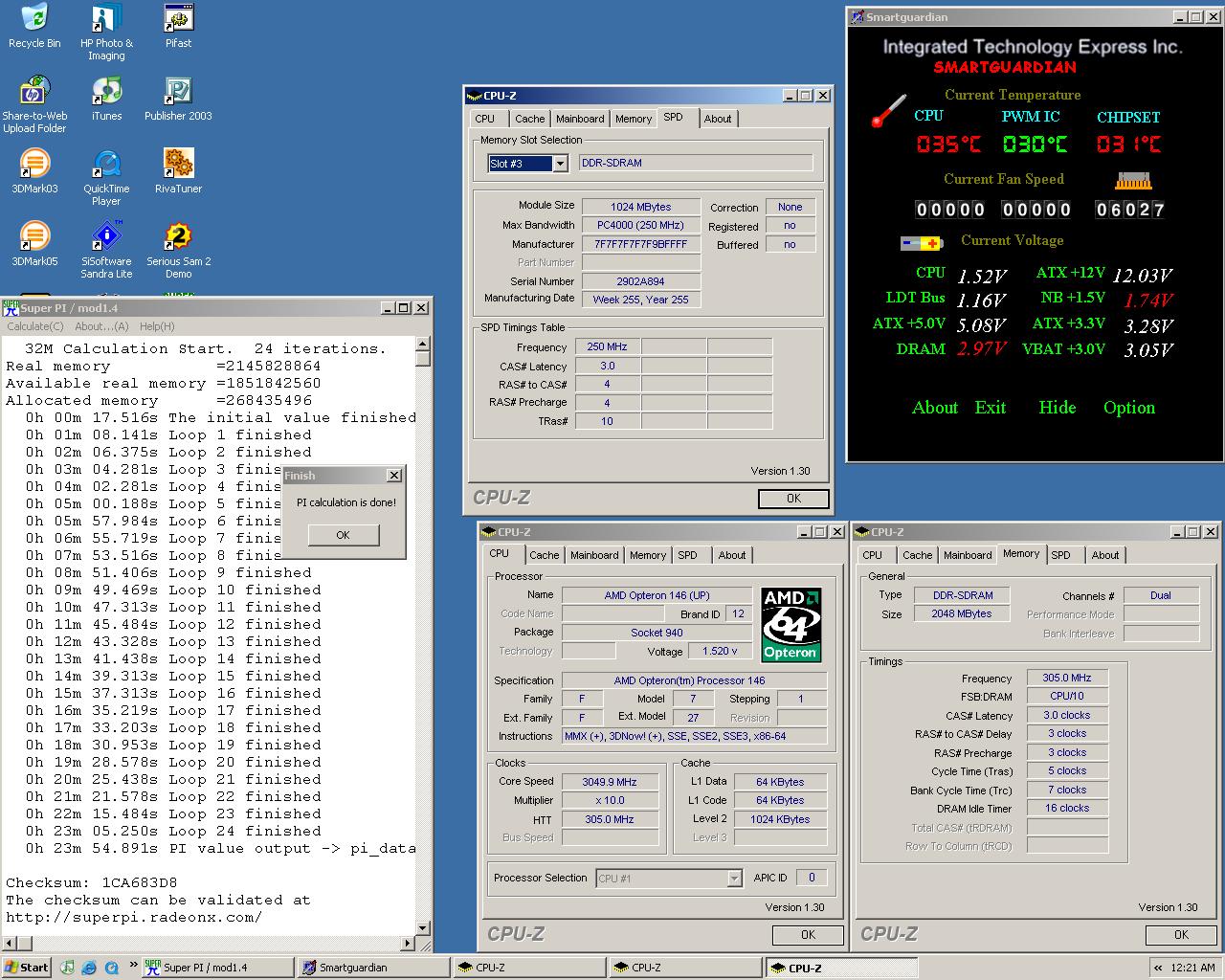This screenshot has width=1225, height=980.
Task: Open CPU tab in CPU-Z Memory window
Action: click(x=872, y=555)
